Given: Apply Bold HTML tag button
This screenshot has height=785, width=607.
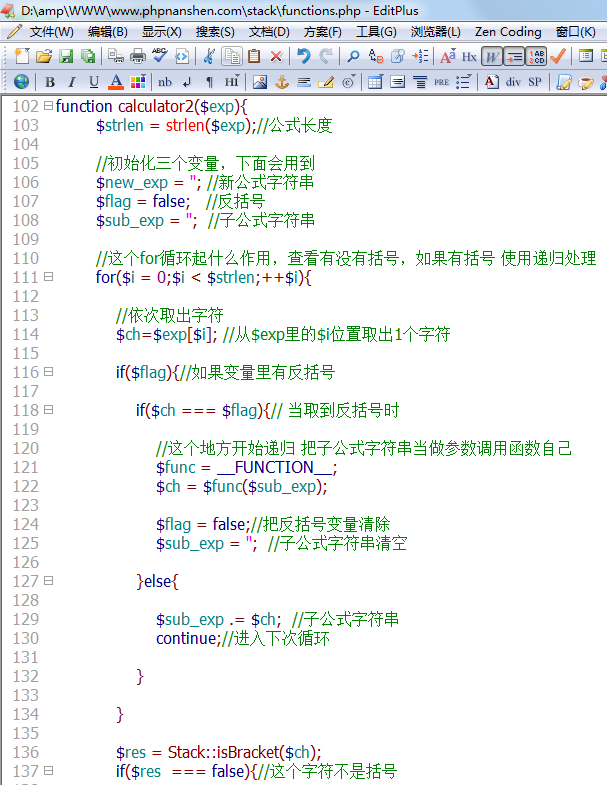Looking at the screenshot, I should click(x=50, y=82).
